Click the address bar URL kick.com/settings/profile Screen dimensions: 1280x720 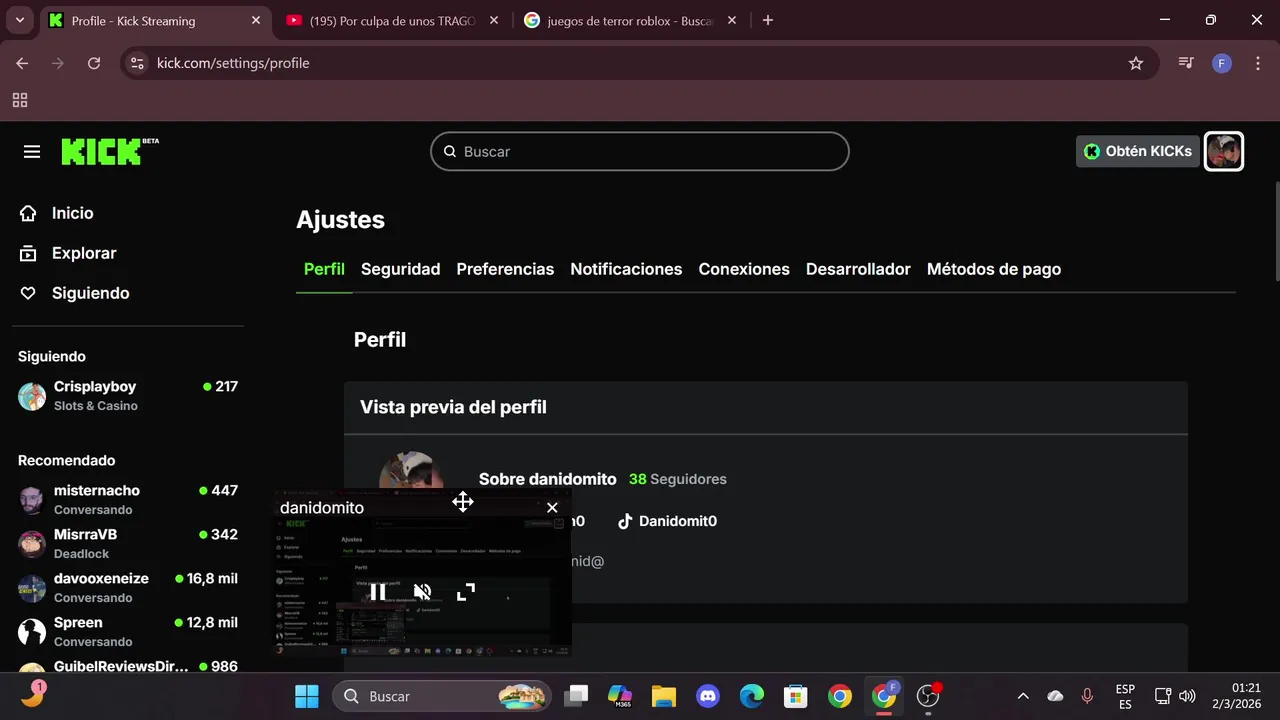(233, 63)
